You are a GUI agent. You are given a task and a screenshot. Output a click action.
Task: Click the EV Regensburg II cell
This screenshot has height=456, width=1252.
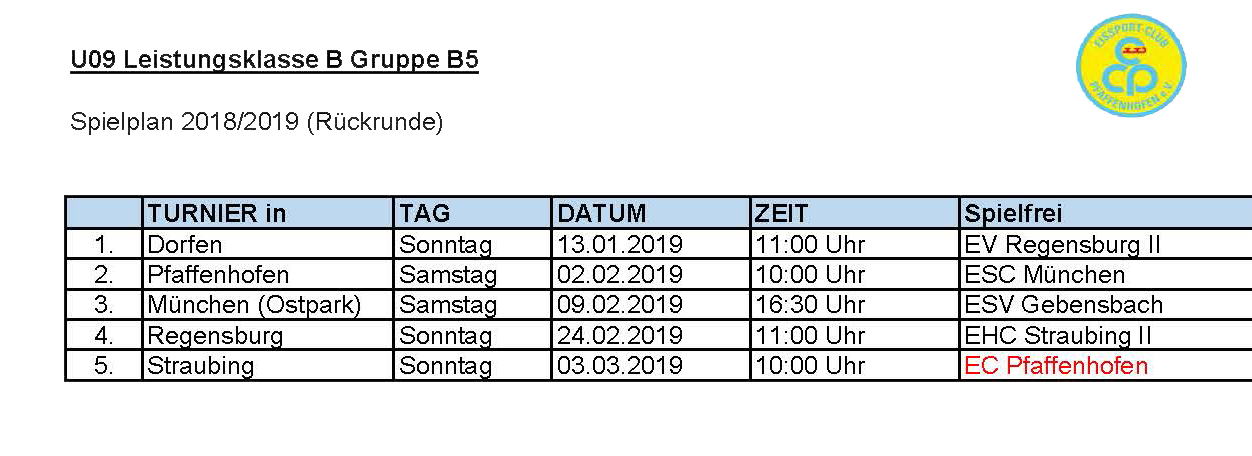(x=1106, y=244)
